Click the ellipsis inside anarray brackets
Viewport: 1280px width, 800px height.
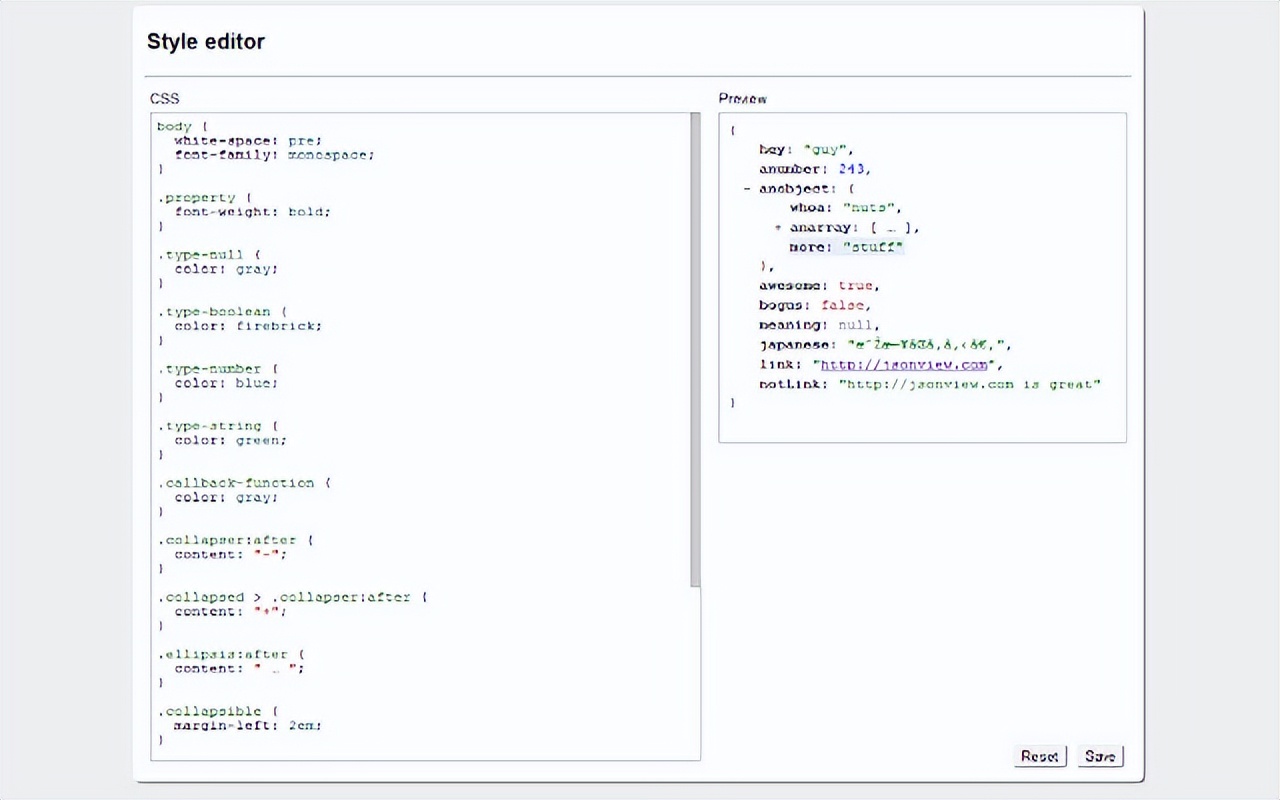click(x=891, y=228)
